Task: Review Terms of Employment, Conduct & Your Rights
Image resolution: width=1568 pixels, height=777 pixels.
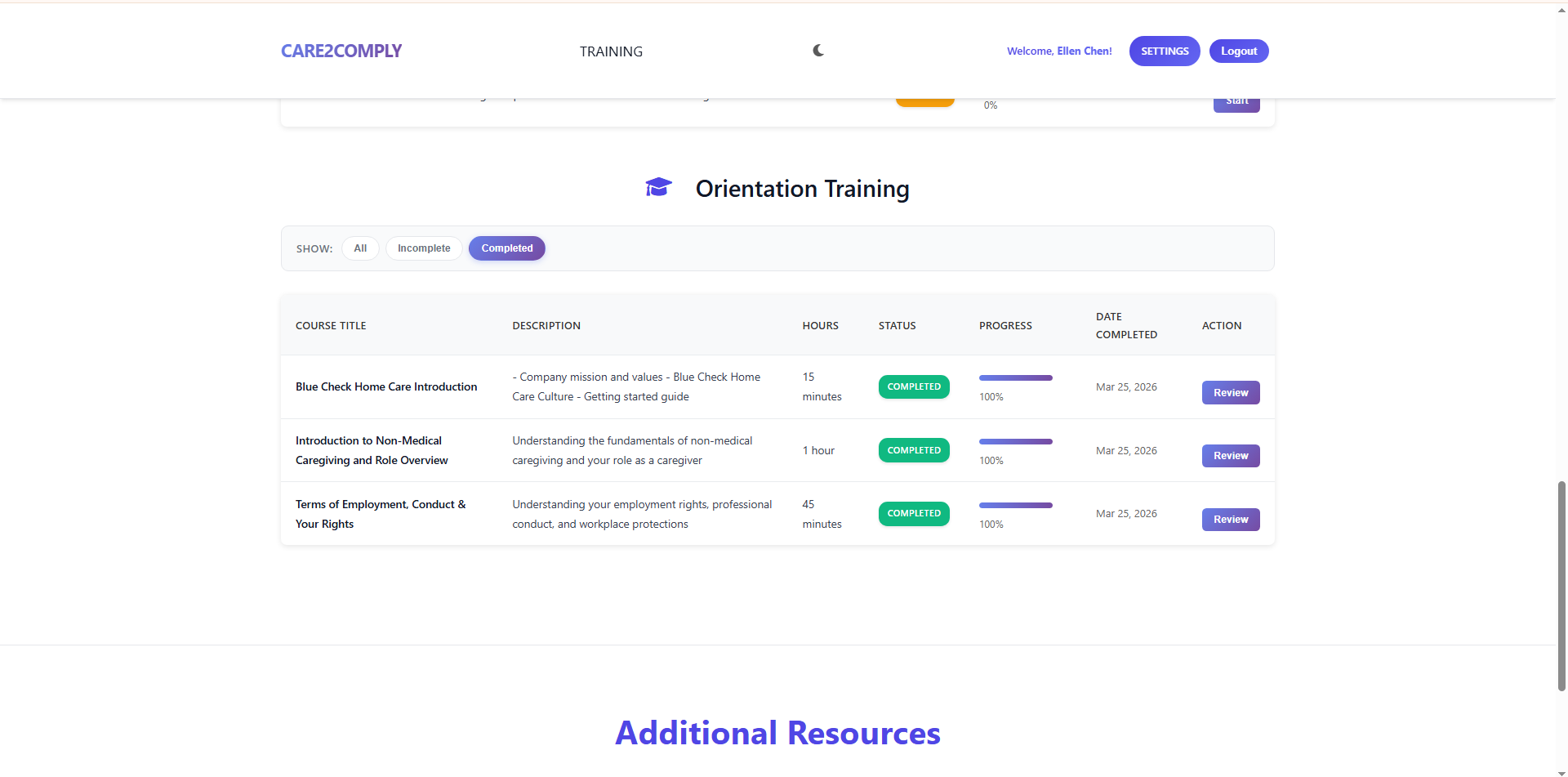Action: click(x=1230, y=519)
